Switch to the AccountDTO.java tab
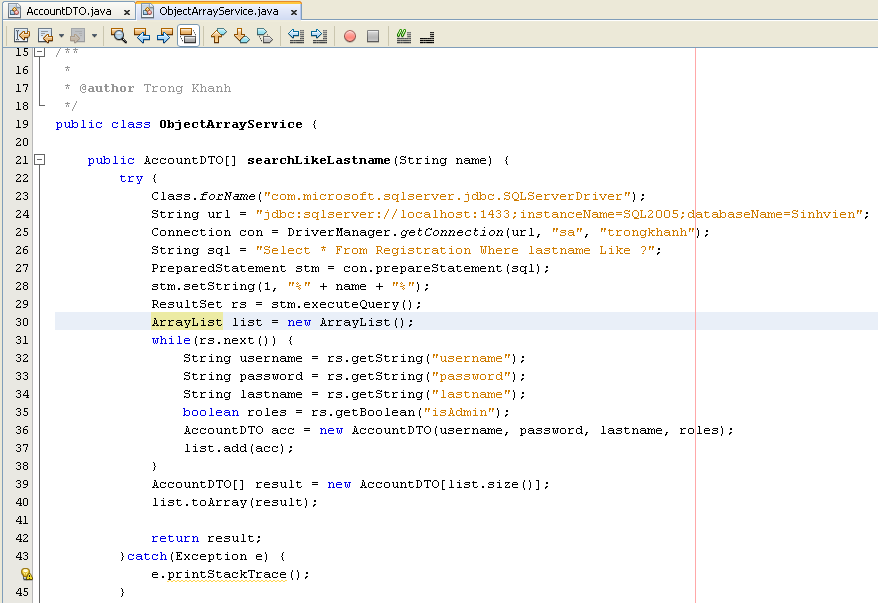The height and width of the screenshot is (603, 878). (x=68, y=11)
